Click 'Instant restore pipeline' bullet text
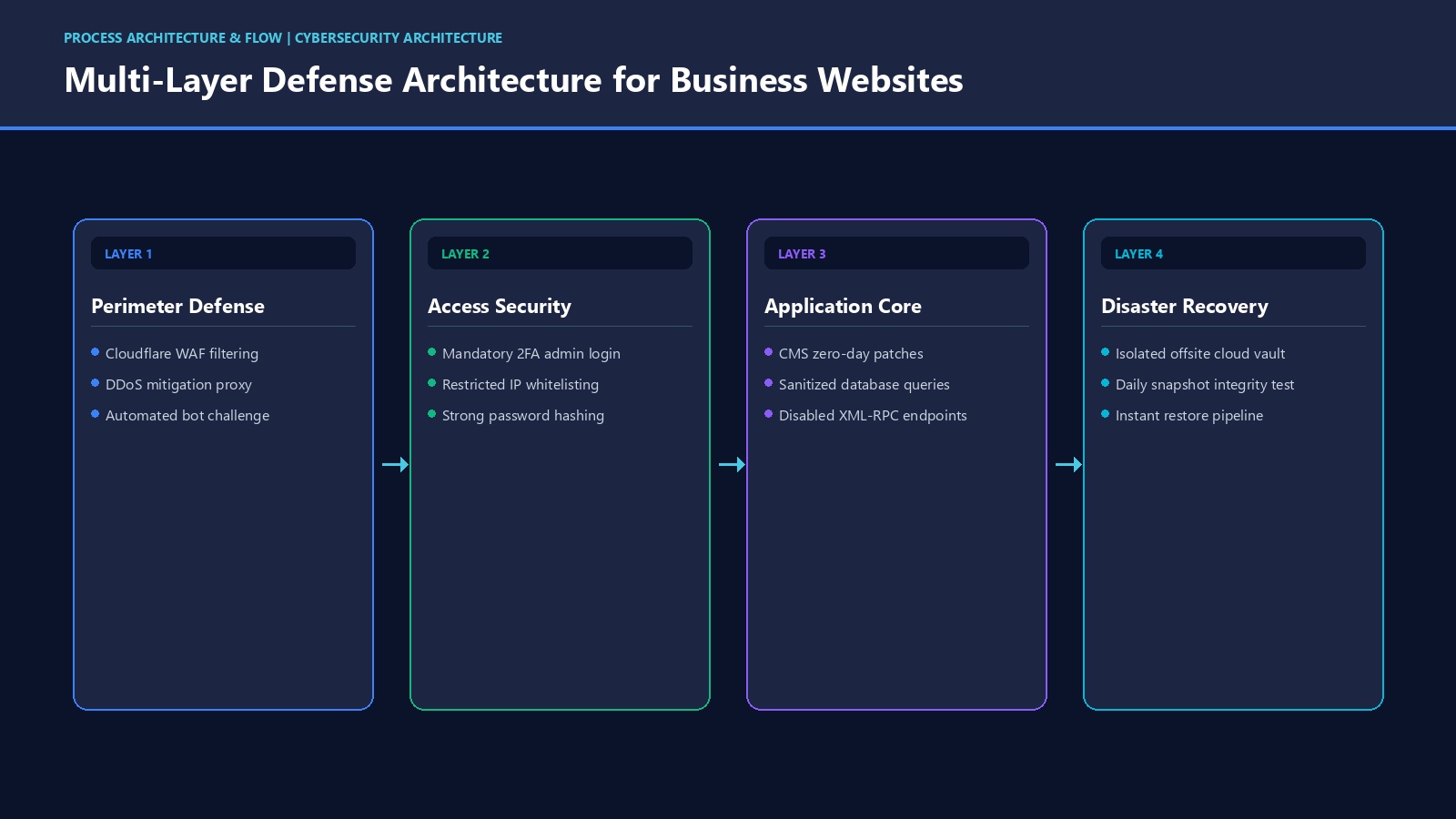Image resolution: width=1456 pixels, height=819 pixels. click(1189, 415)
